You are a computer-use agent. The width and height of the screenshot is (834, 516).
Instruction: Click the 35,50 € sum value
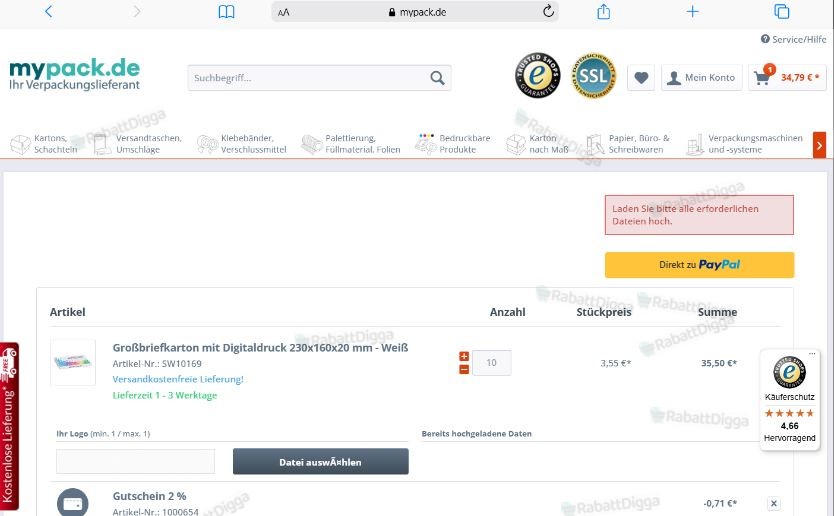pos(719,363)
